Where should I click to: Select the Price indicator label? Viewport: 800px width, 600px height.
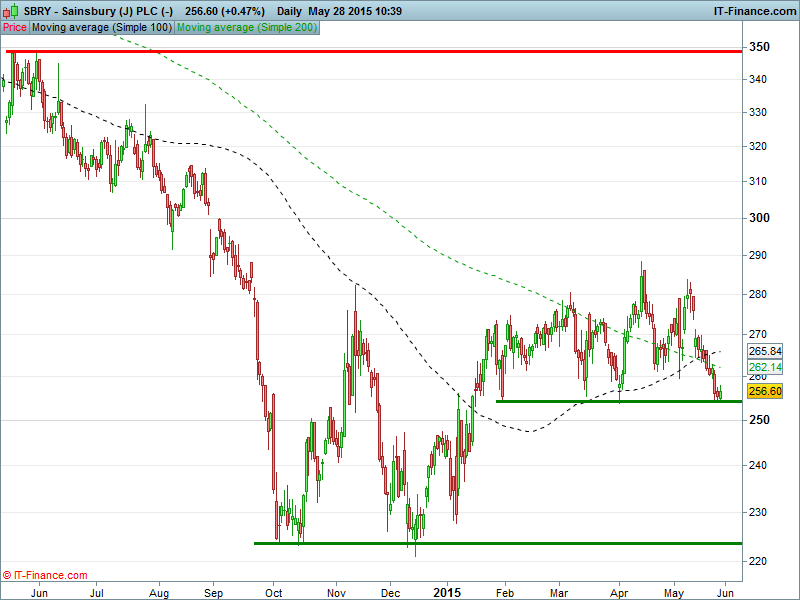pyautogui.click(x=15, y=28)
